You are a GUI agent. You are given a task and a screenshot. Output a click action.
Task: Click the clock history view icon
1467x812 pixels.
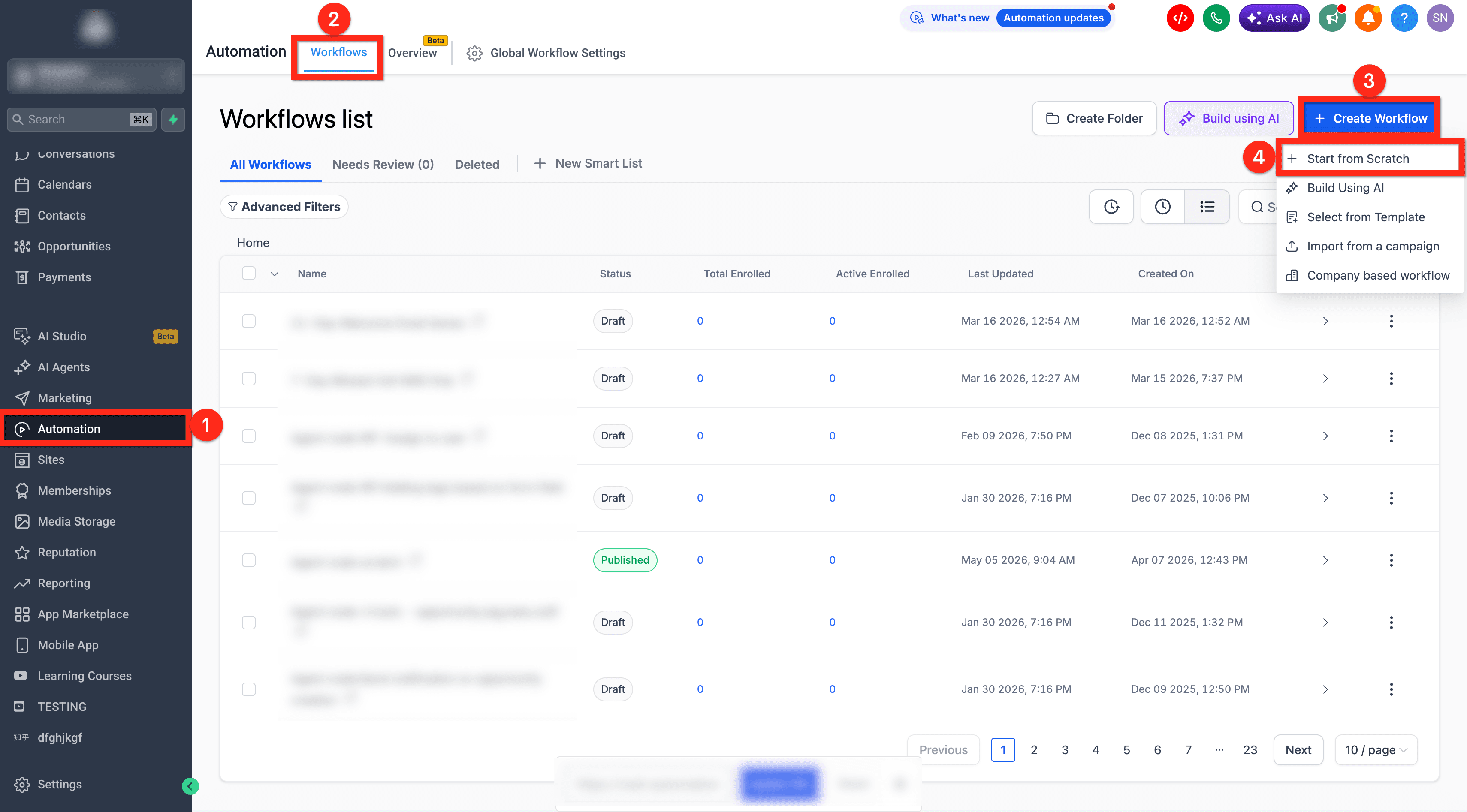1162,207
